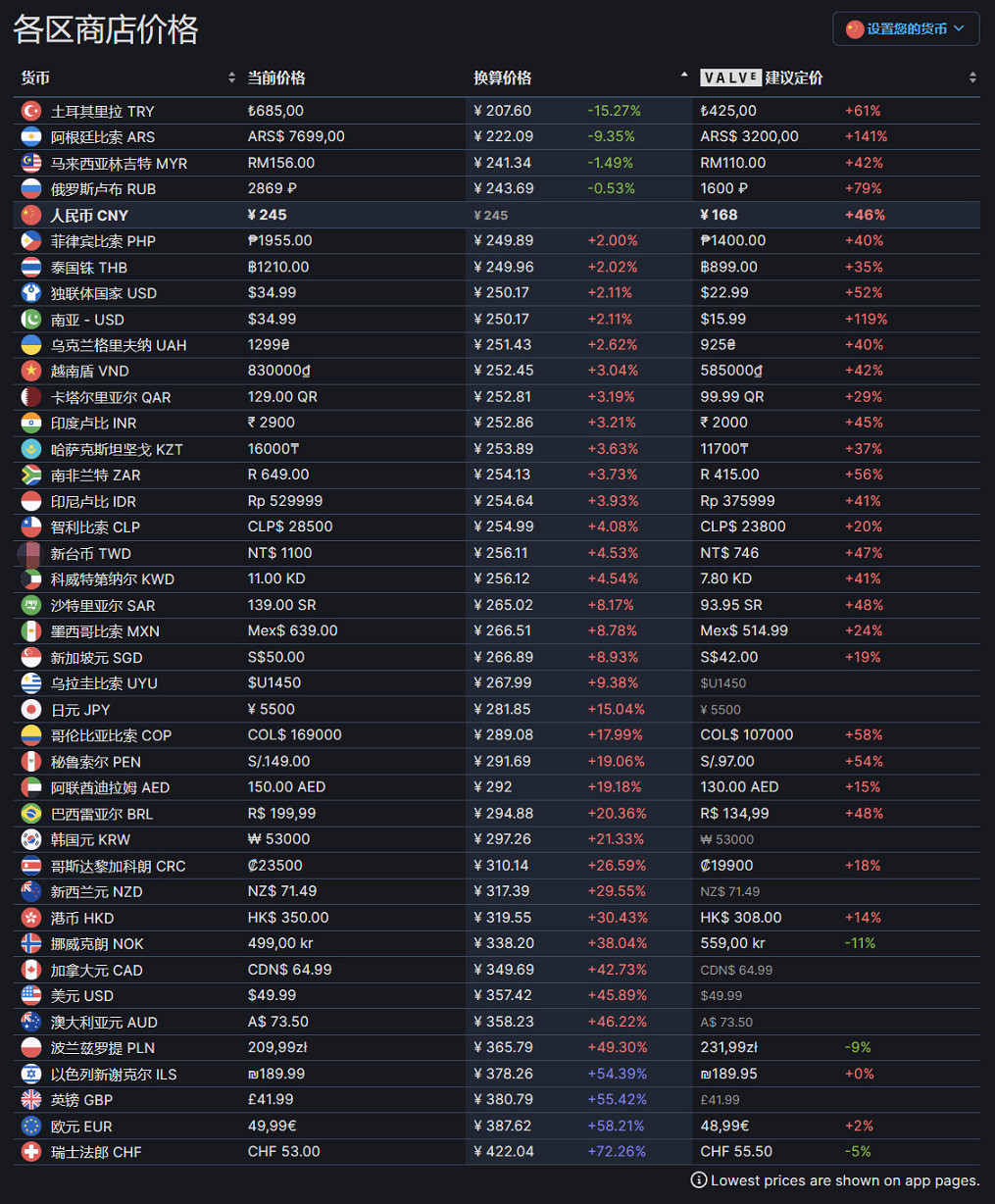The image size is (995, 1204).
Task: Click the Japanese Yen flag icon
Action: (x=31, y=709)
